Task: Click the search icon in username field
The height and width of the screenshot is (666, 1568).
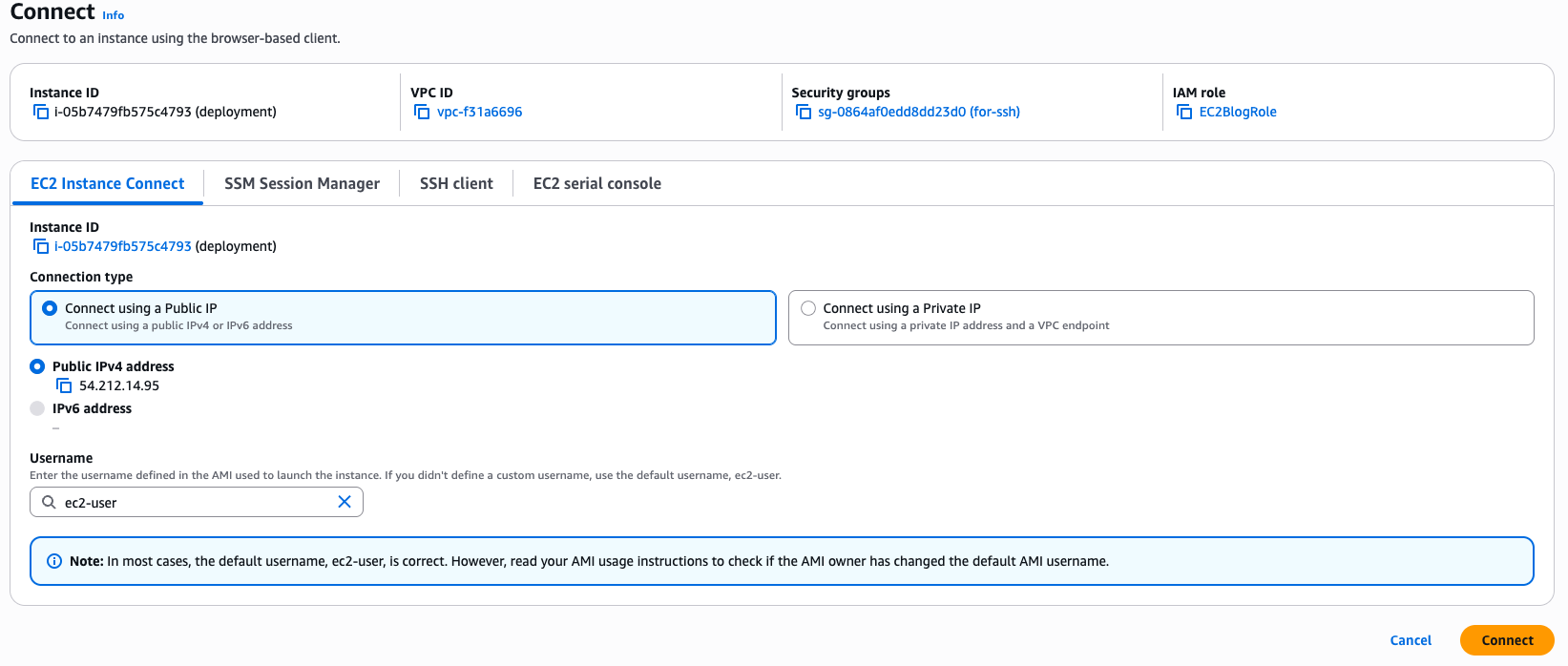Action: (x=49, y=502)
